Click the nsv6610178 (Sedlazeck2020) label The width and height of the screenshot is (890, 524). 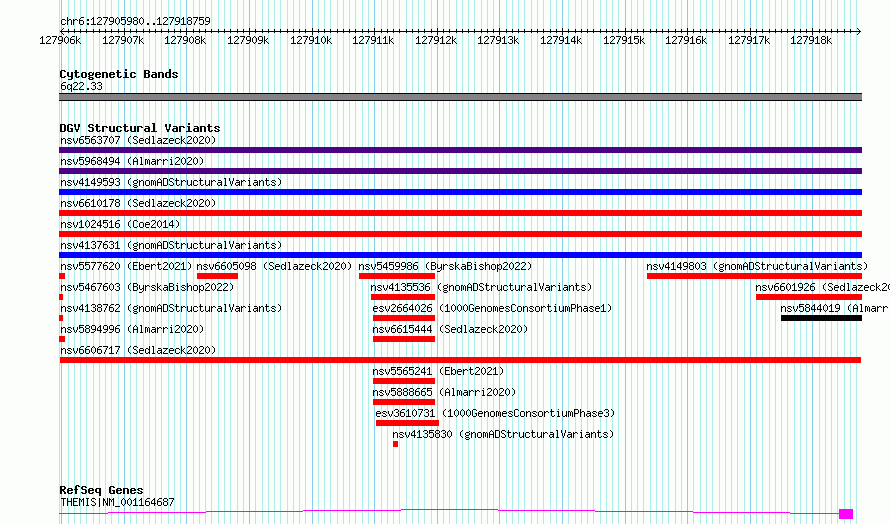click(138, 203)
